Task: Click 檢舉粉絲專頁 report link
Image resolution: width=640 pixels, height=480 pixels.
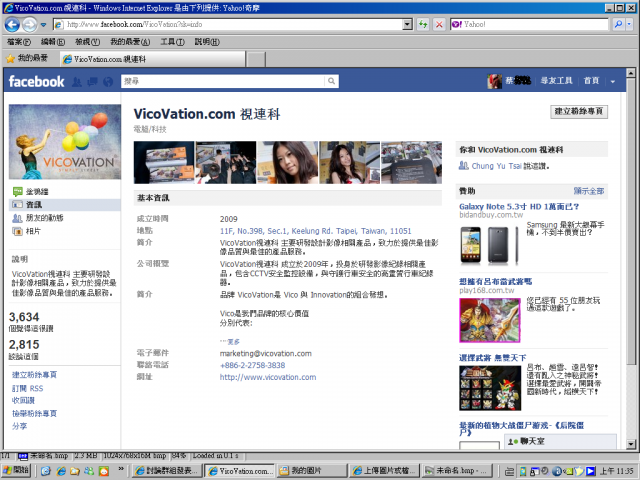Action: point(34,413)
